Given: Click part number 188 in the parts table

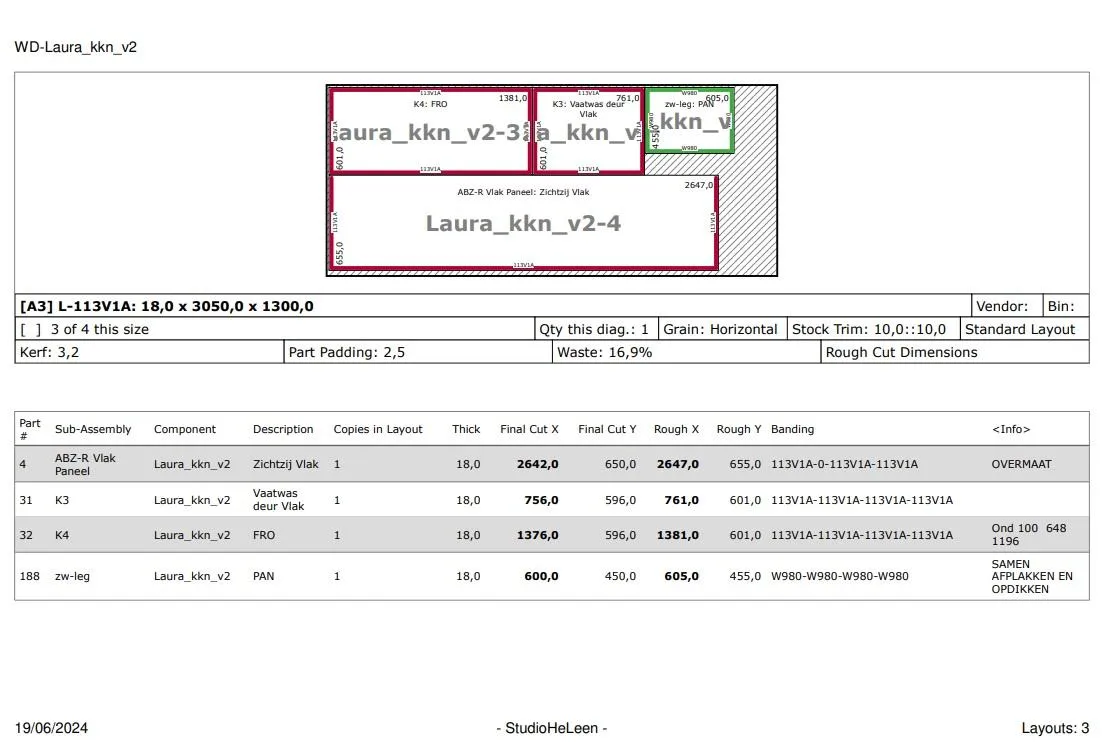Looking at the screenshot, I should pos(30,576).
